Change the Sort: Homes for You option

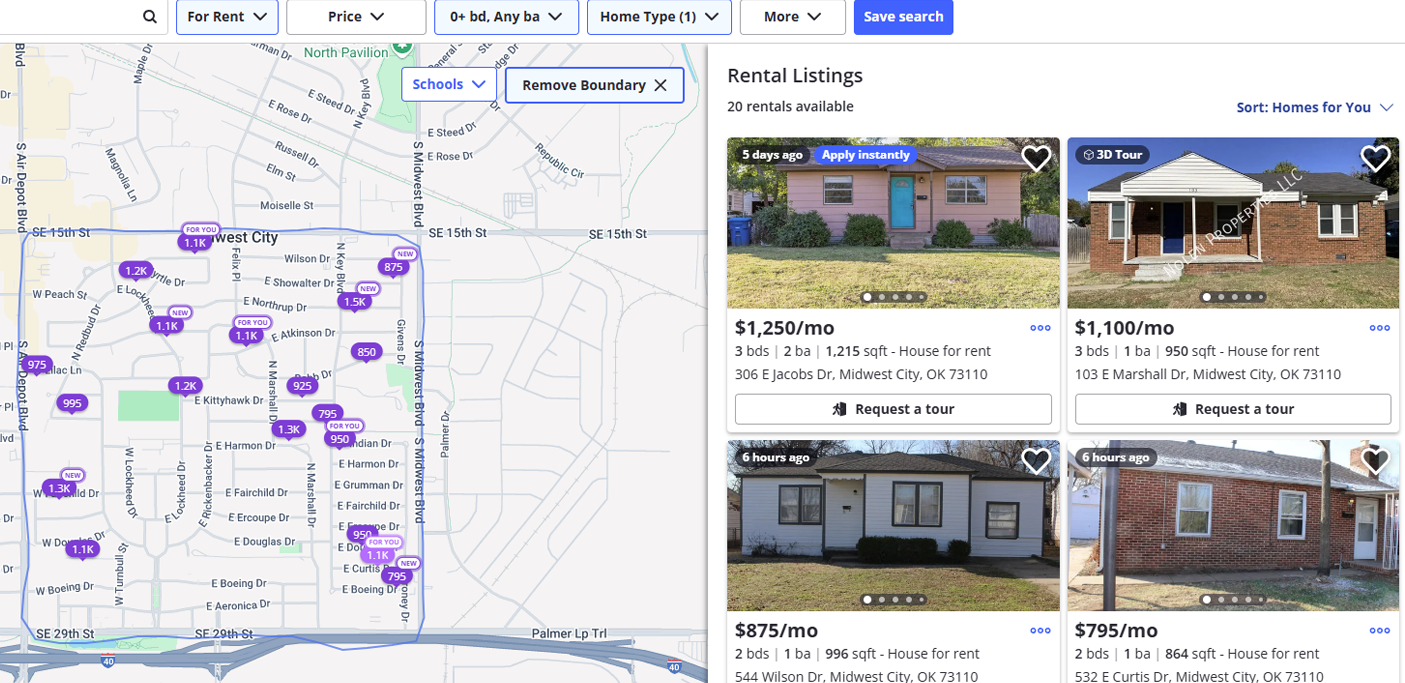[1314, 107]
